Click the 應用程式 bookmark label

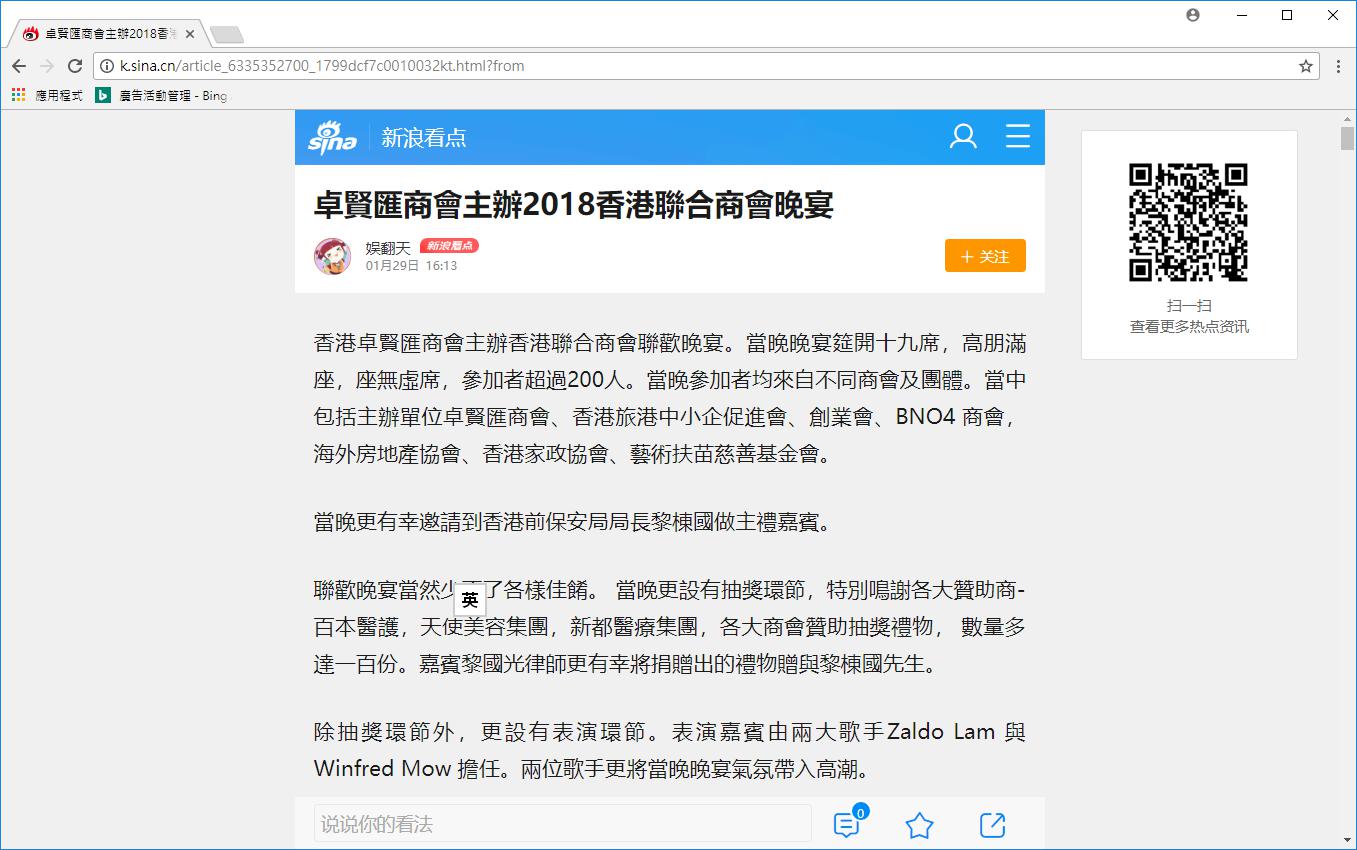59,95
